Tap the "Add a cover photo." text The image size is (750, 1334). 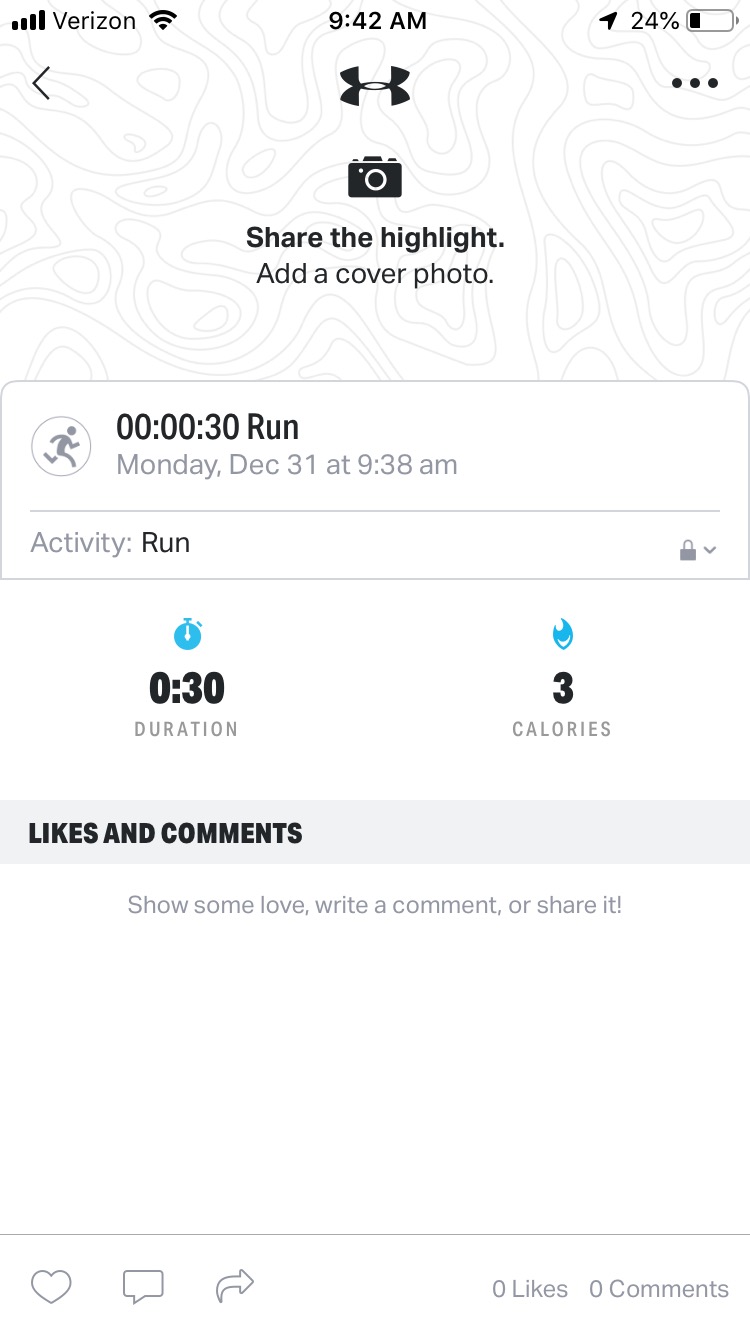pyautogui.click(x=375, y=273)
